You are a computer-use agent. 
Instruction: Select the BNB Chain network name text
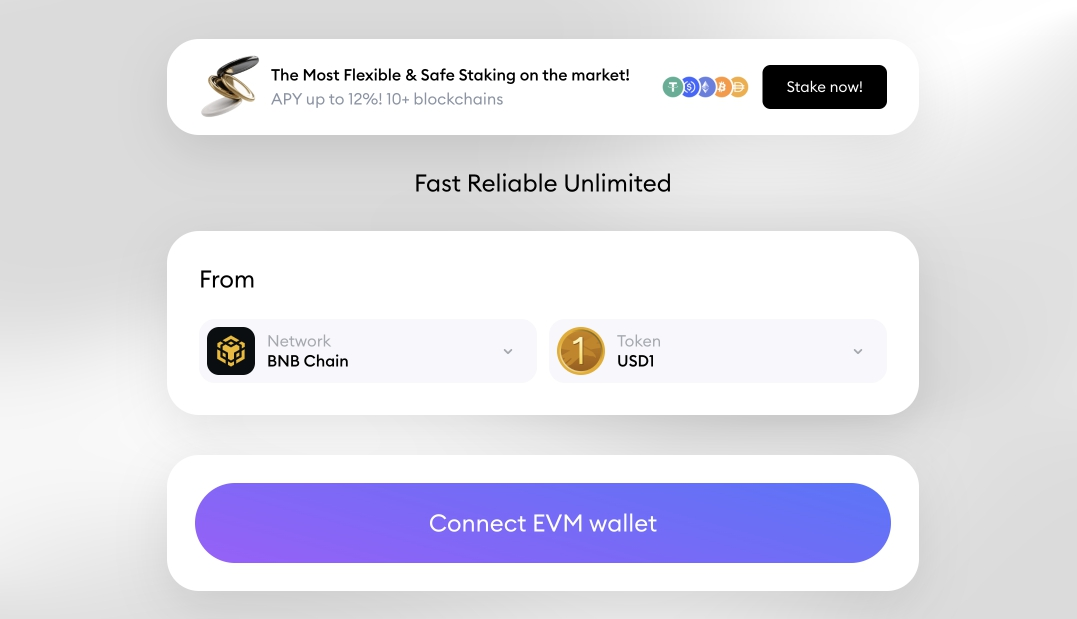pyautogui.click(x=308, y=361)
